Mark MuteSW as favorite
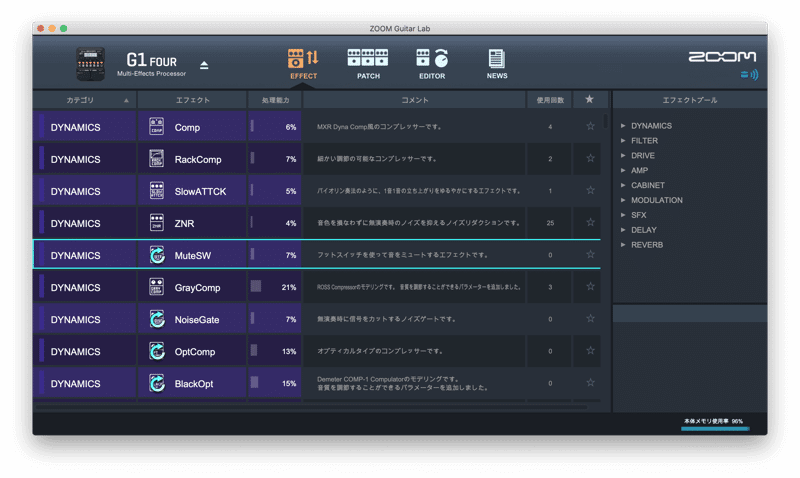 click(x=590, y=254)
